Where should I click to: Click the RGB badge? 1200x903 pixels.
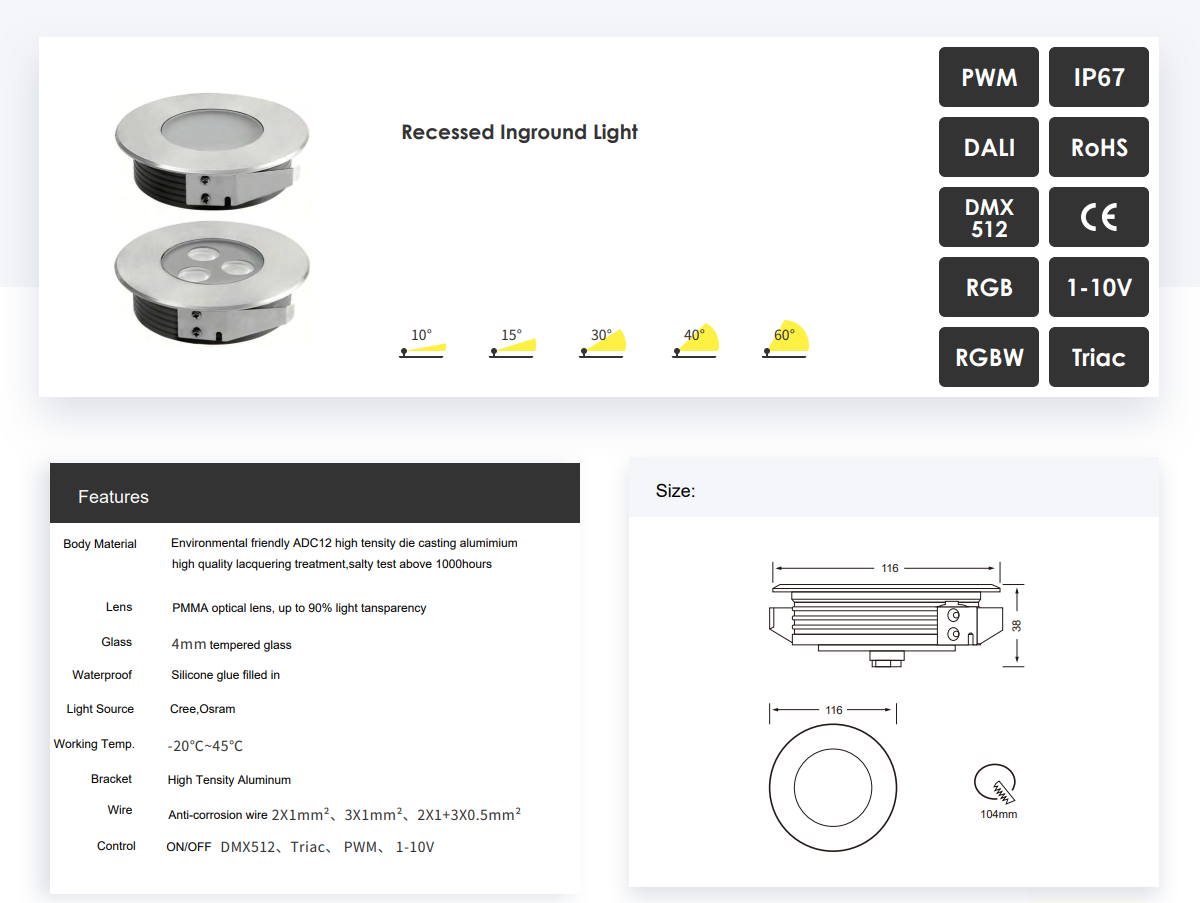[x=989, y=287]
